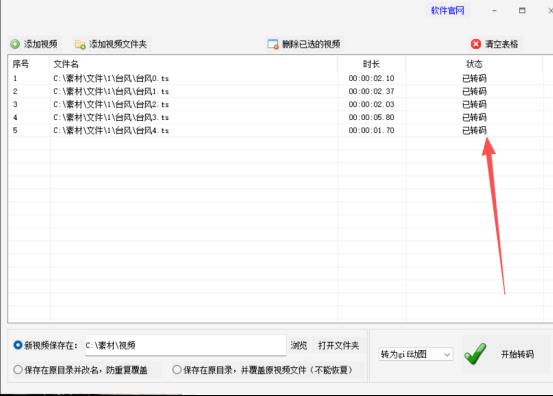The height and width of the screenshot is (396, 553).
Task: Click the 序号 column header
Action: point(21,64)
